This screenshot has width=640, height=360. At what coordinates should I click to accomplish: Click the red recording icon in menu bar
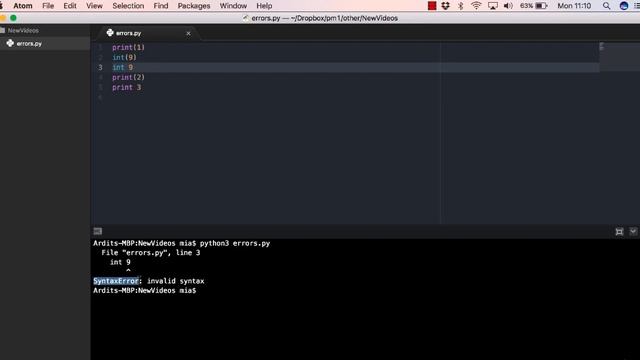coord(432,6)
